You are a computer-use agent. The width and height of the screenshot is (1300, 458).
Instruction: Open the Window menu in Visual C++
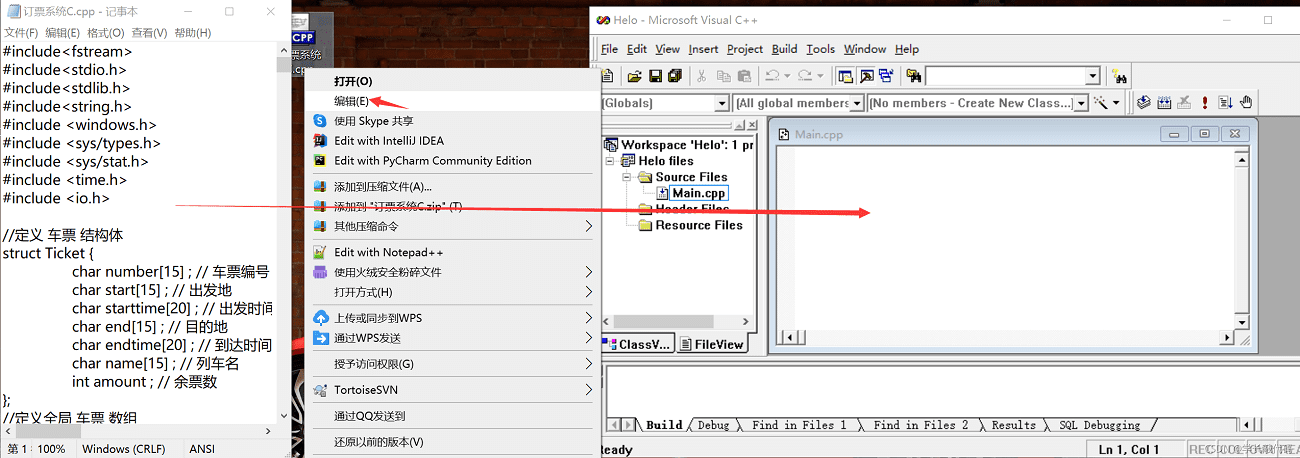865,49
